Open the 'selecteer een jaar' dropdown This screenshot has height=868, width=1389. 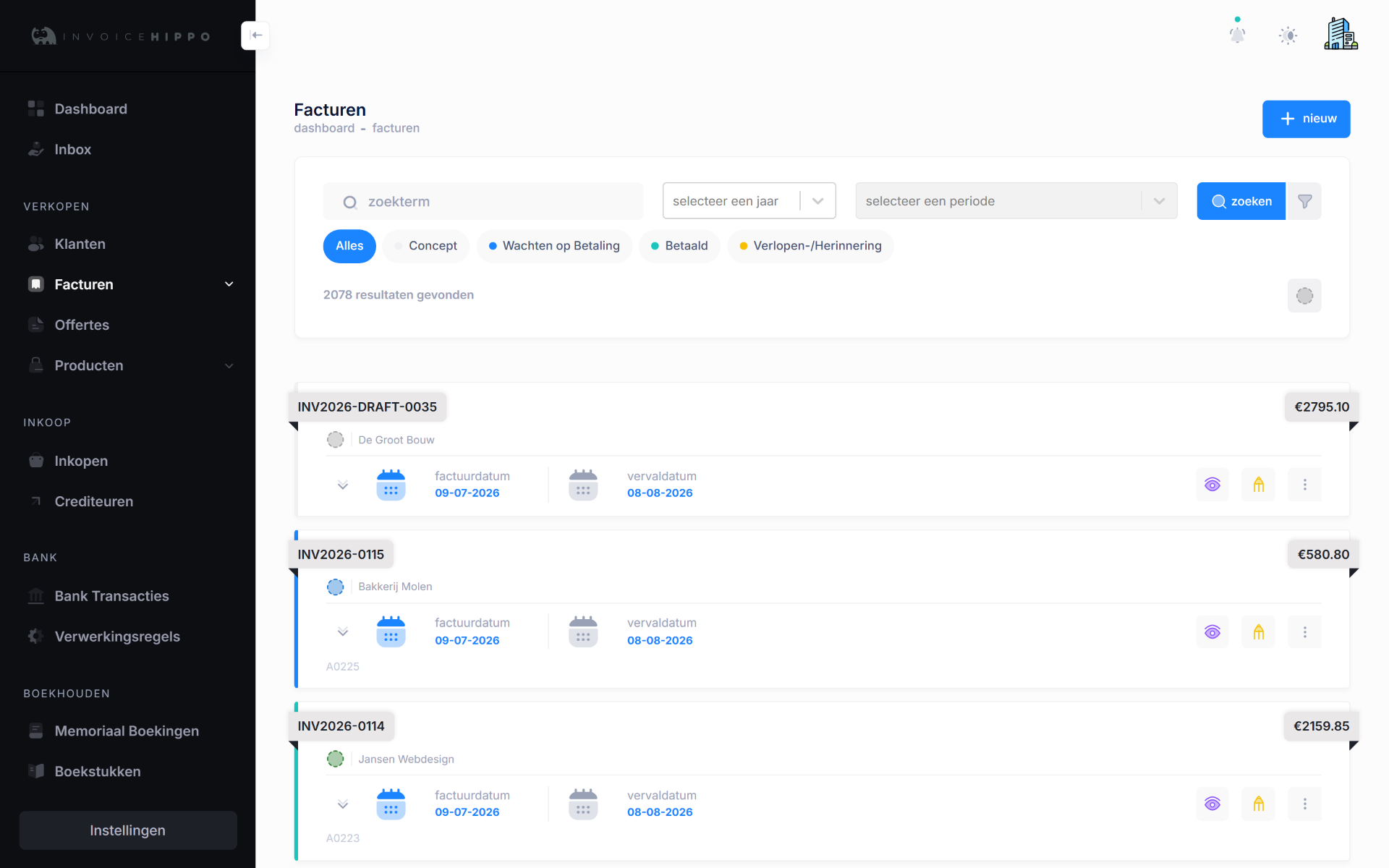pyautogui.click(x=749, y=201)
